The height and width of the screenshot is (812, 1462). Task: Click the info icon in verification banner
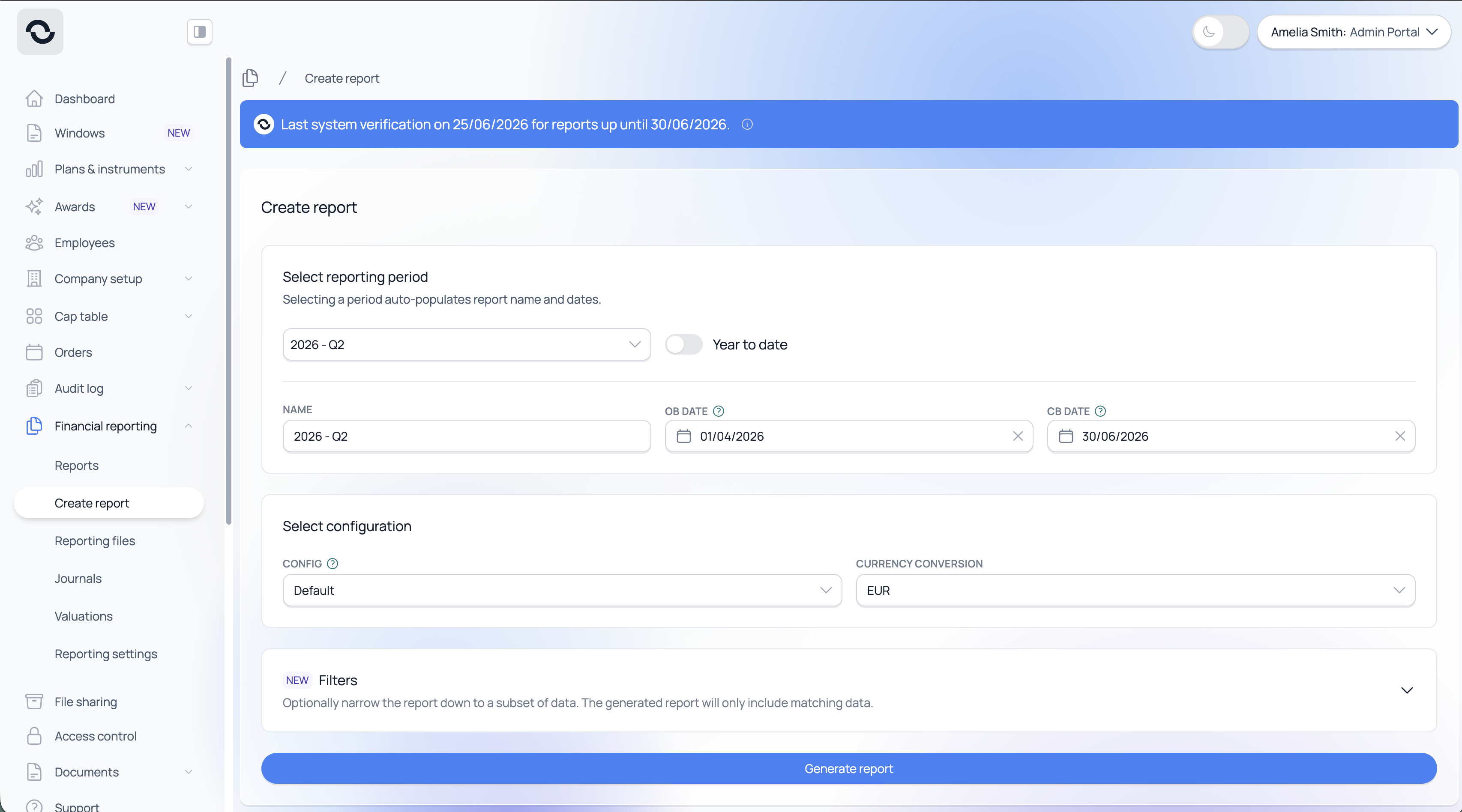[747, 124]
